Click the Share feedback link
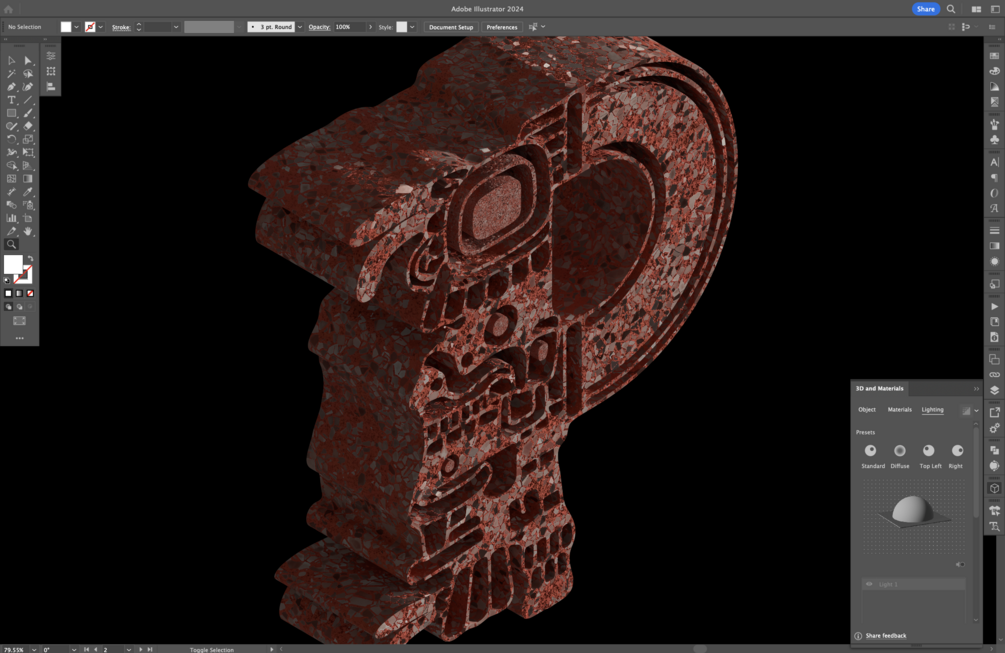The image size is (1005, 653). pos(886,636)
